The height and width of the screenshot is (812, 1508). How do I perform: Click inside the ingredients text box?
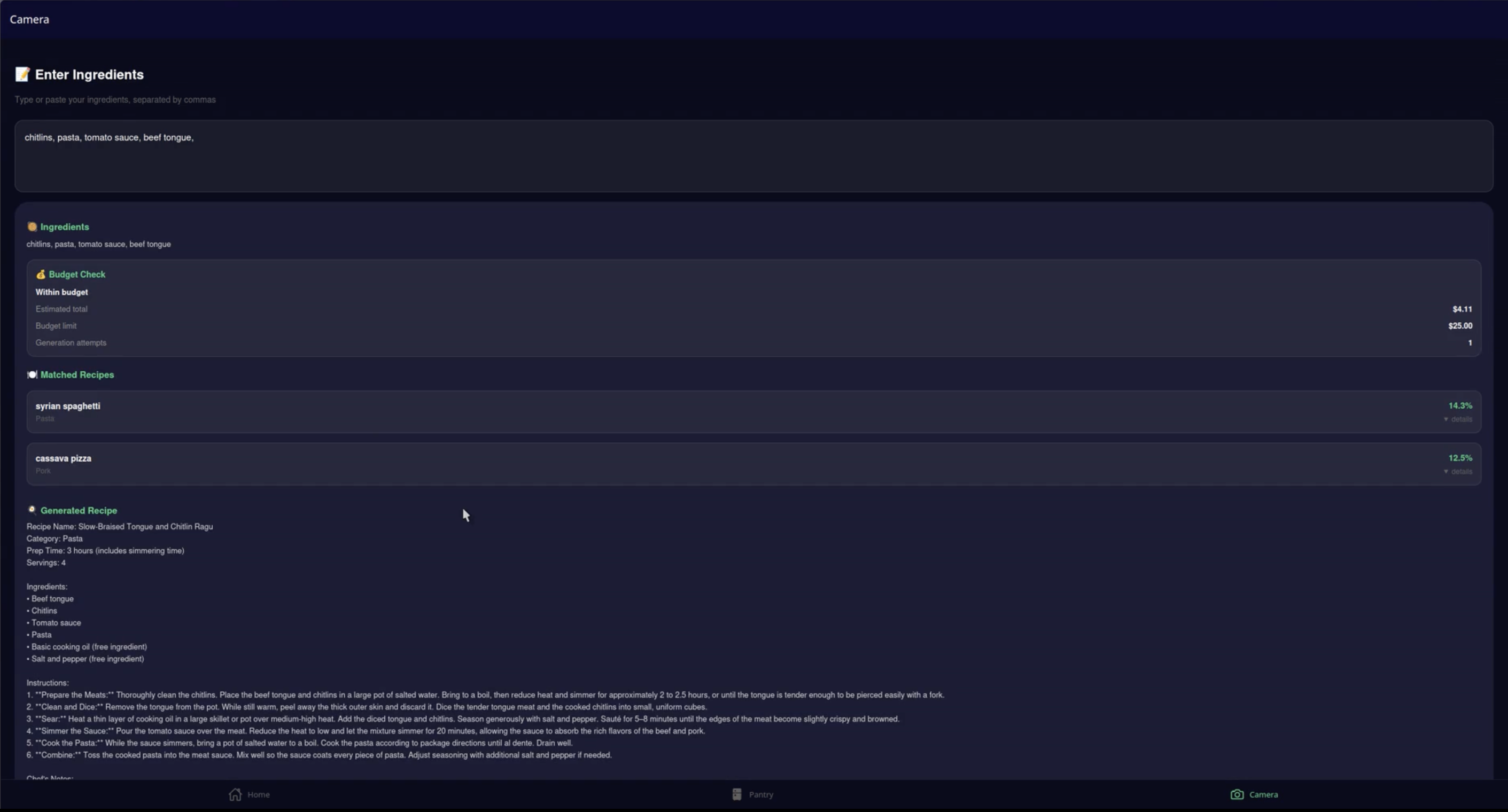pos(754,157)
